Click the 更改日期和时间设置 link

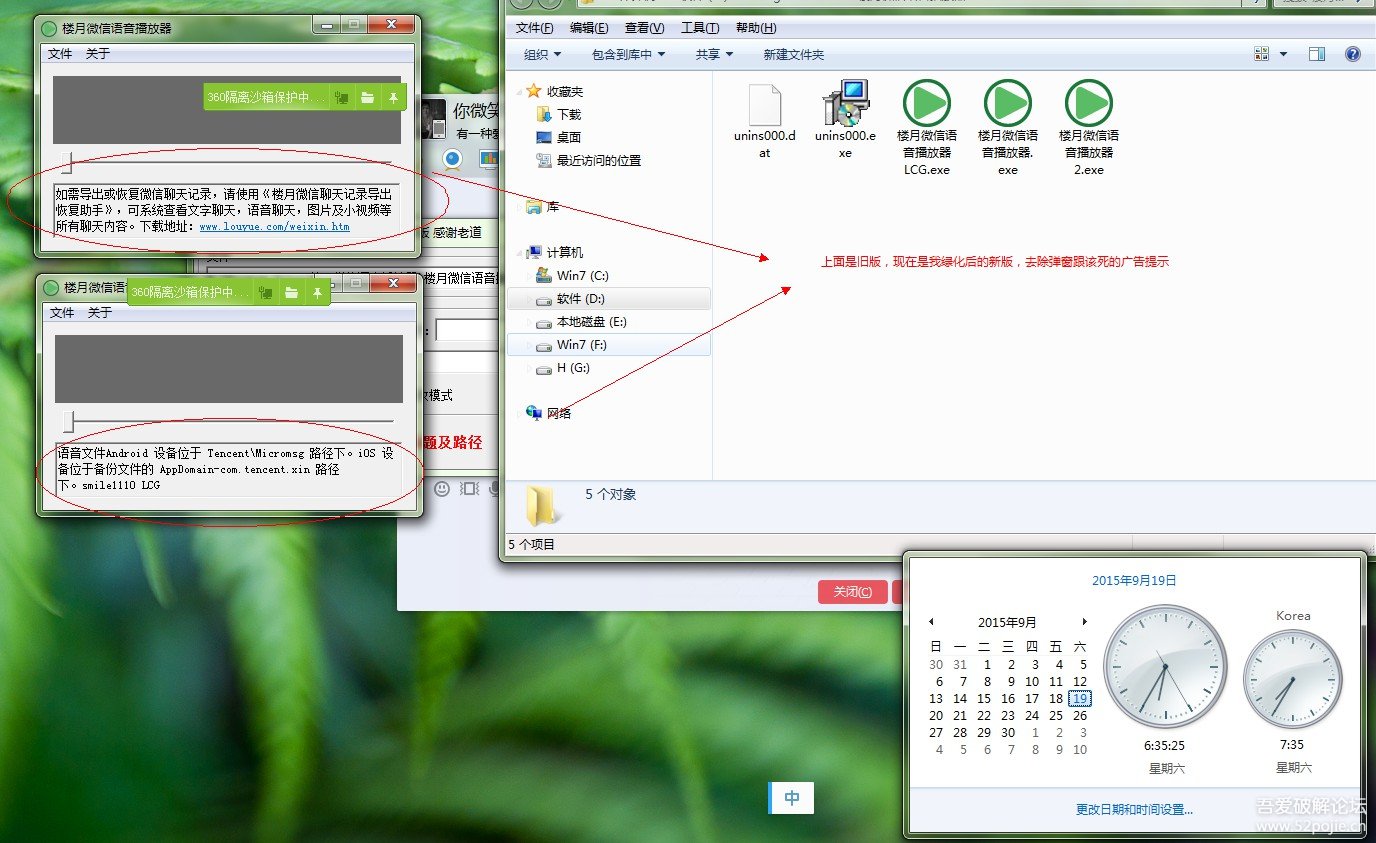1134,810
